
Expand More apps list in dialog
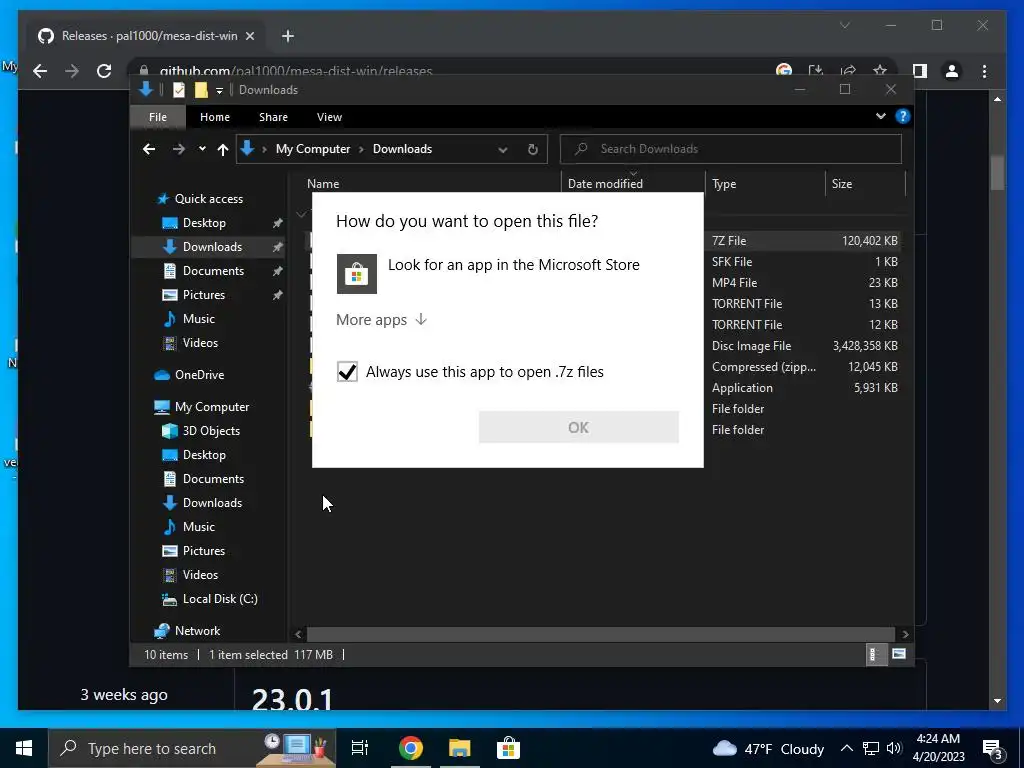(381, 320)
